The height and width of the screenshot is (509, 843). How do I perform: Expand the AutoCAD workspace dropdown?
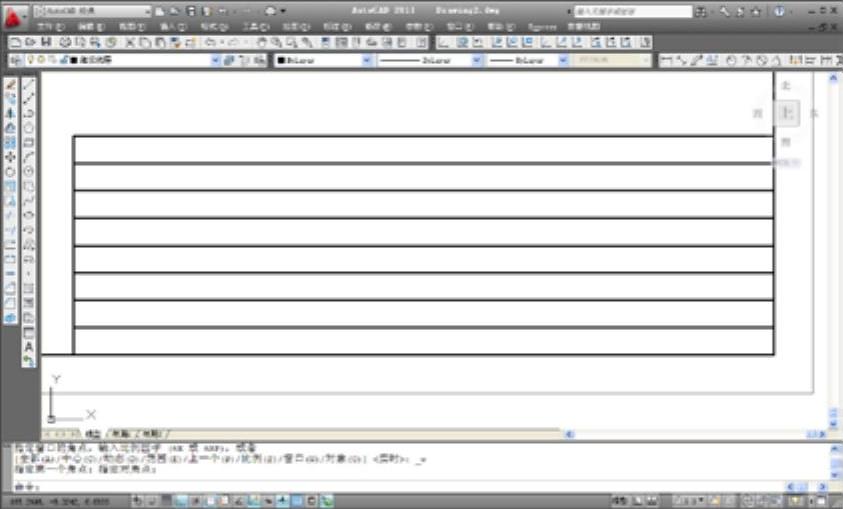147,11
